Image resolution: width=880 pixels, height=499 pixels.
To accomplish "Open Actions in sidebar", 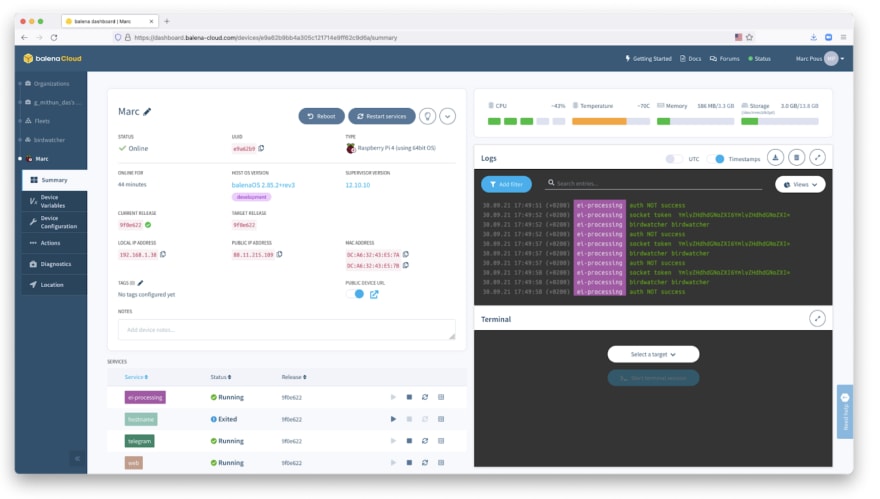I will click(x=54, y=243).
